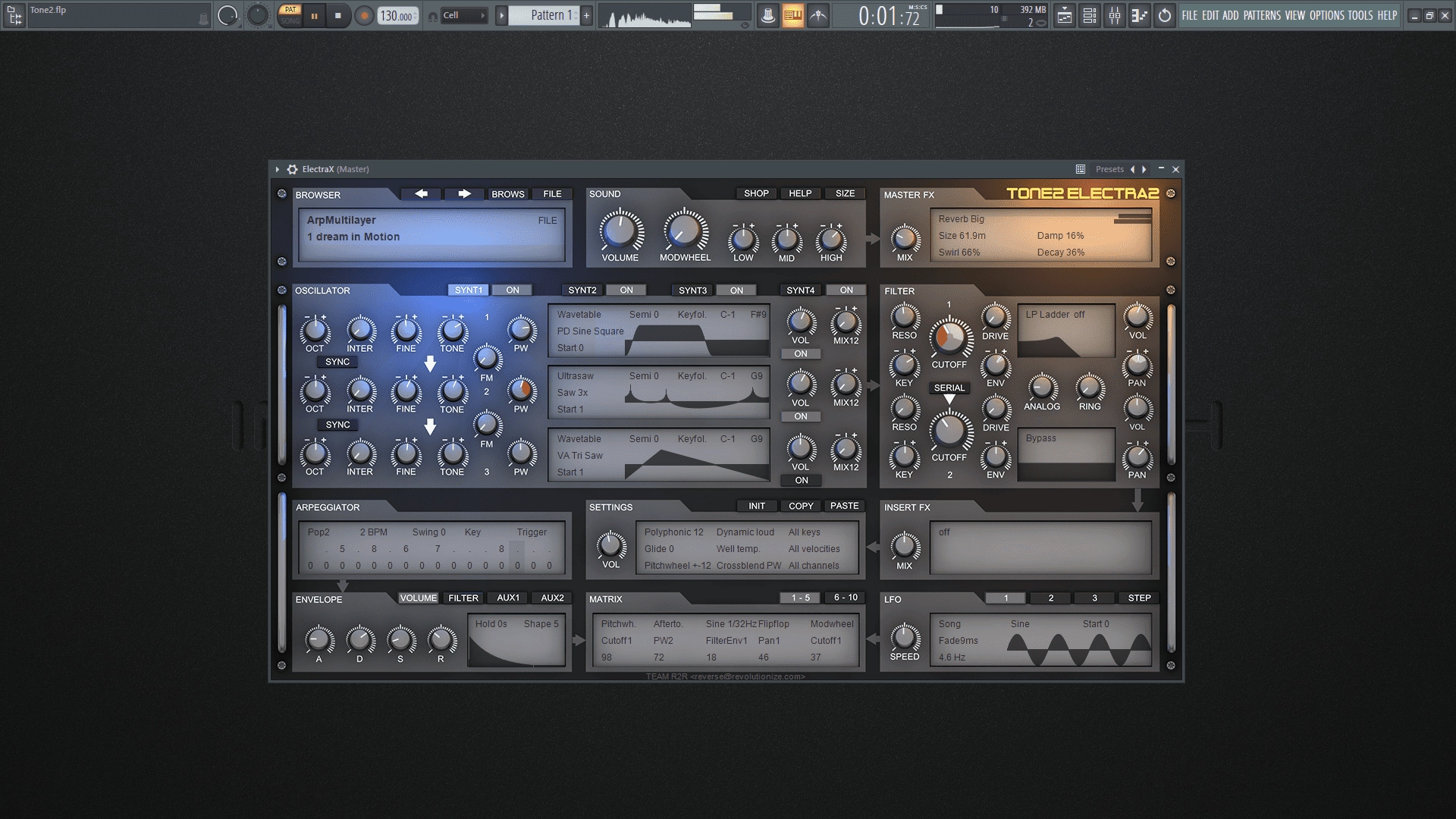Switch to SYNT2 layer tab

point(582,290)
